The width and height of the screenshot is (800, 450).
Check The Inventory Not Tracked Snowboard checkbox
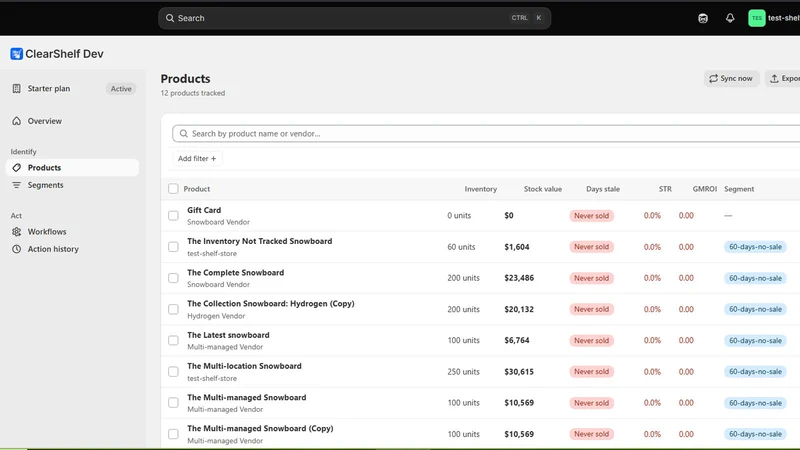(173, 247)
